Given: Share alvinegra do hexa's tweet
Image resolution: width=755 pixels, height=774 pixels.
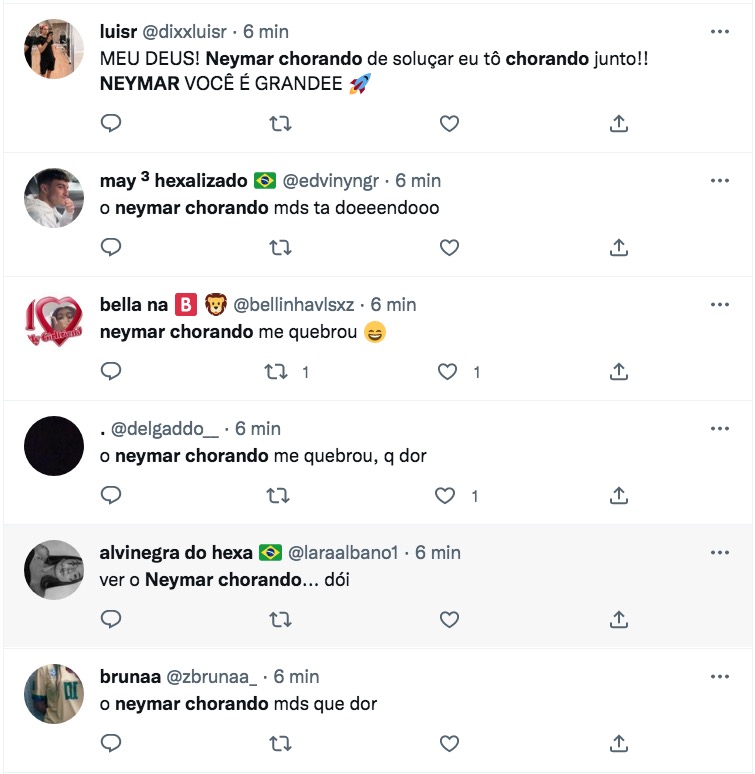Looking at the screenshot, I should (x=618, y=619).
